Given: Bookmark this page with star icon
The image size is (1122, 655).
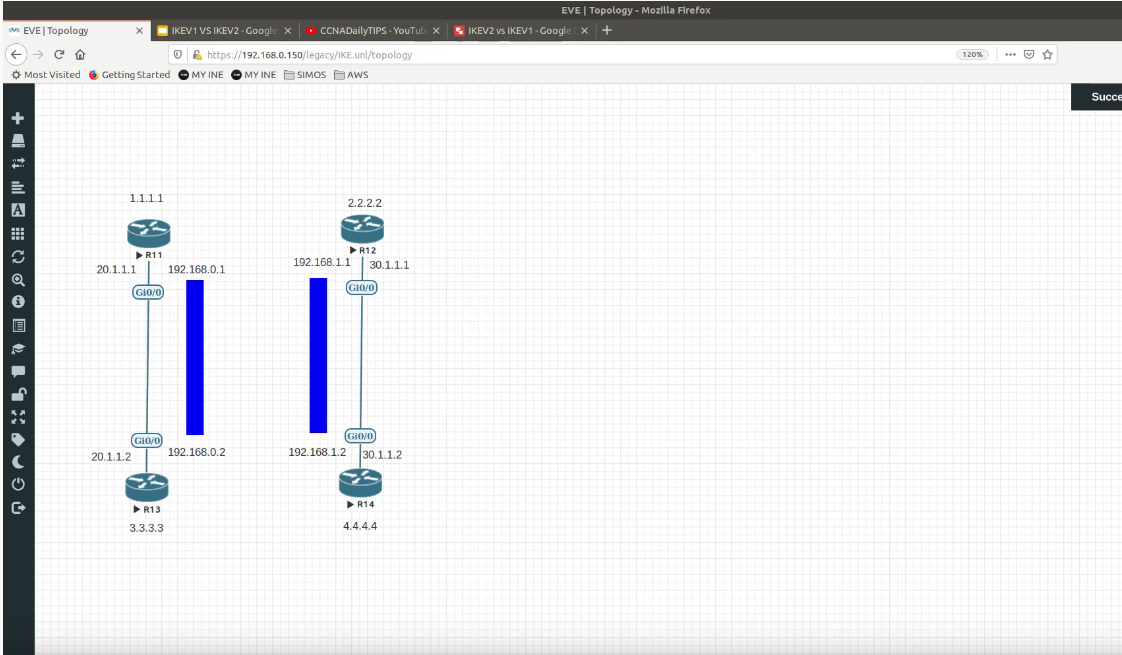Looking at the screenshot, I should (x=1048, y=54).
